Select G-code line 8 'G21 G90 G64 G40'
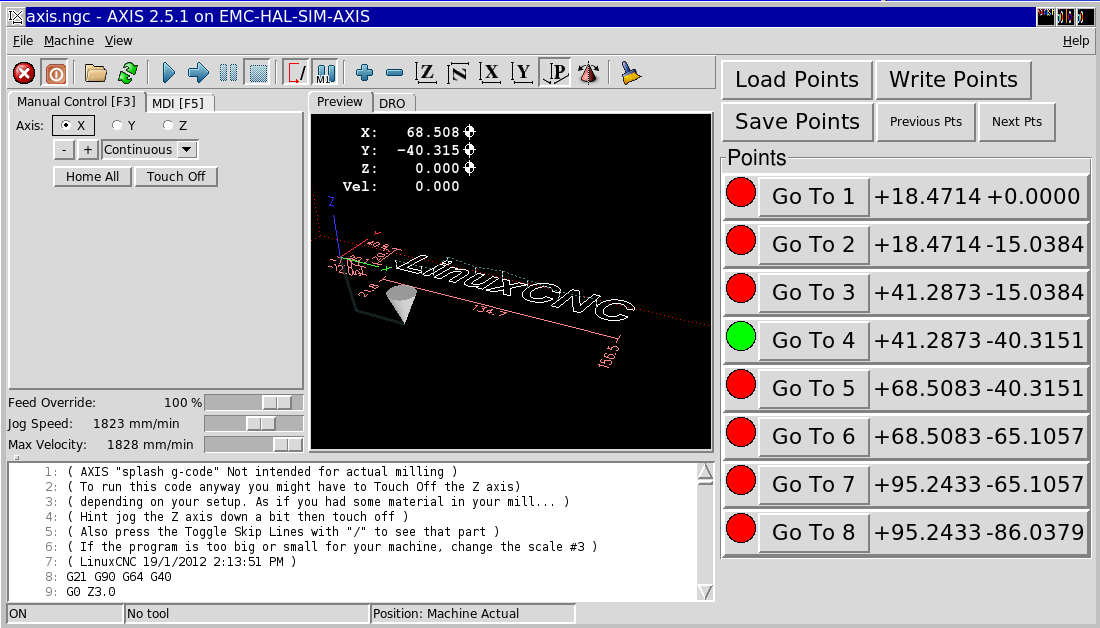 point(119,577)
